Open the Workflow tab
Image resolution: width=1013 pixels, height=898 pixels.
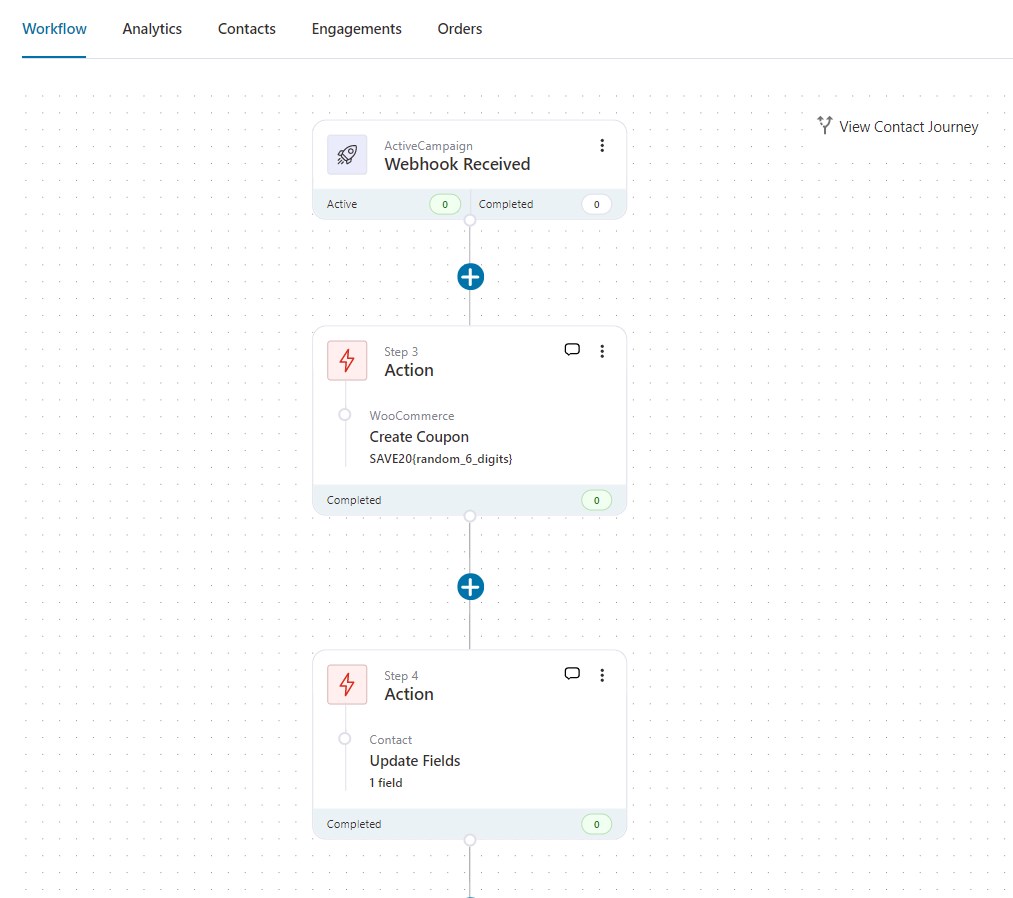point(54,29)
